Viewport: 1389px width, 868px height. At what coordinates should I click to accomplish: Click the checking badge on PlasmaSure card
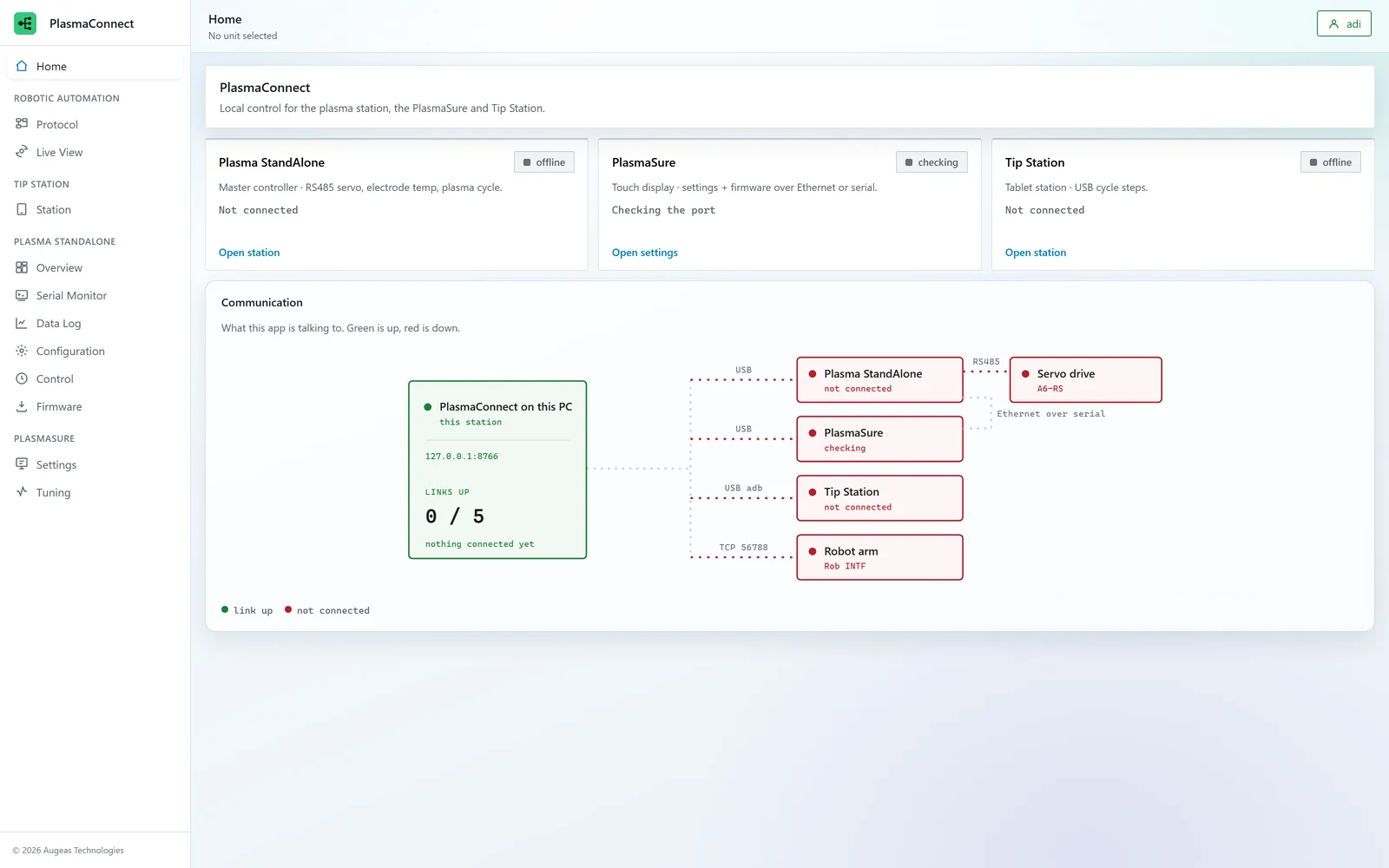931,162
